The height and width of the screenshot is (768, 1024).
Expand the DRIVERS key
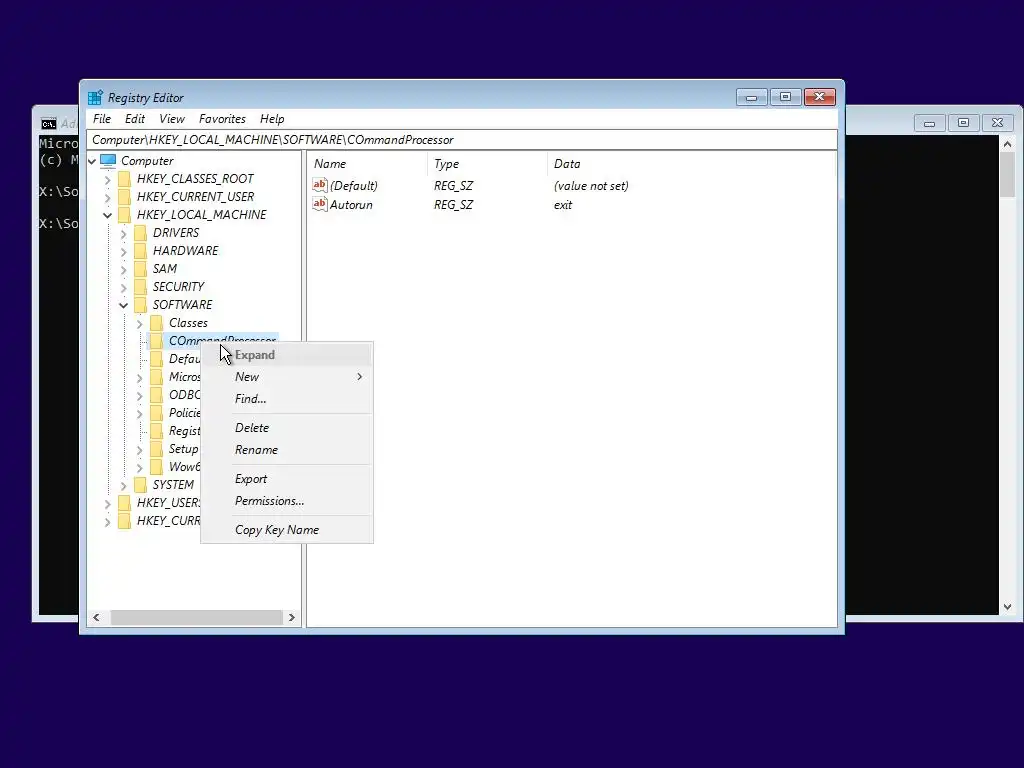click(123, 233)
